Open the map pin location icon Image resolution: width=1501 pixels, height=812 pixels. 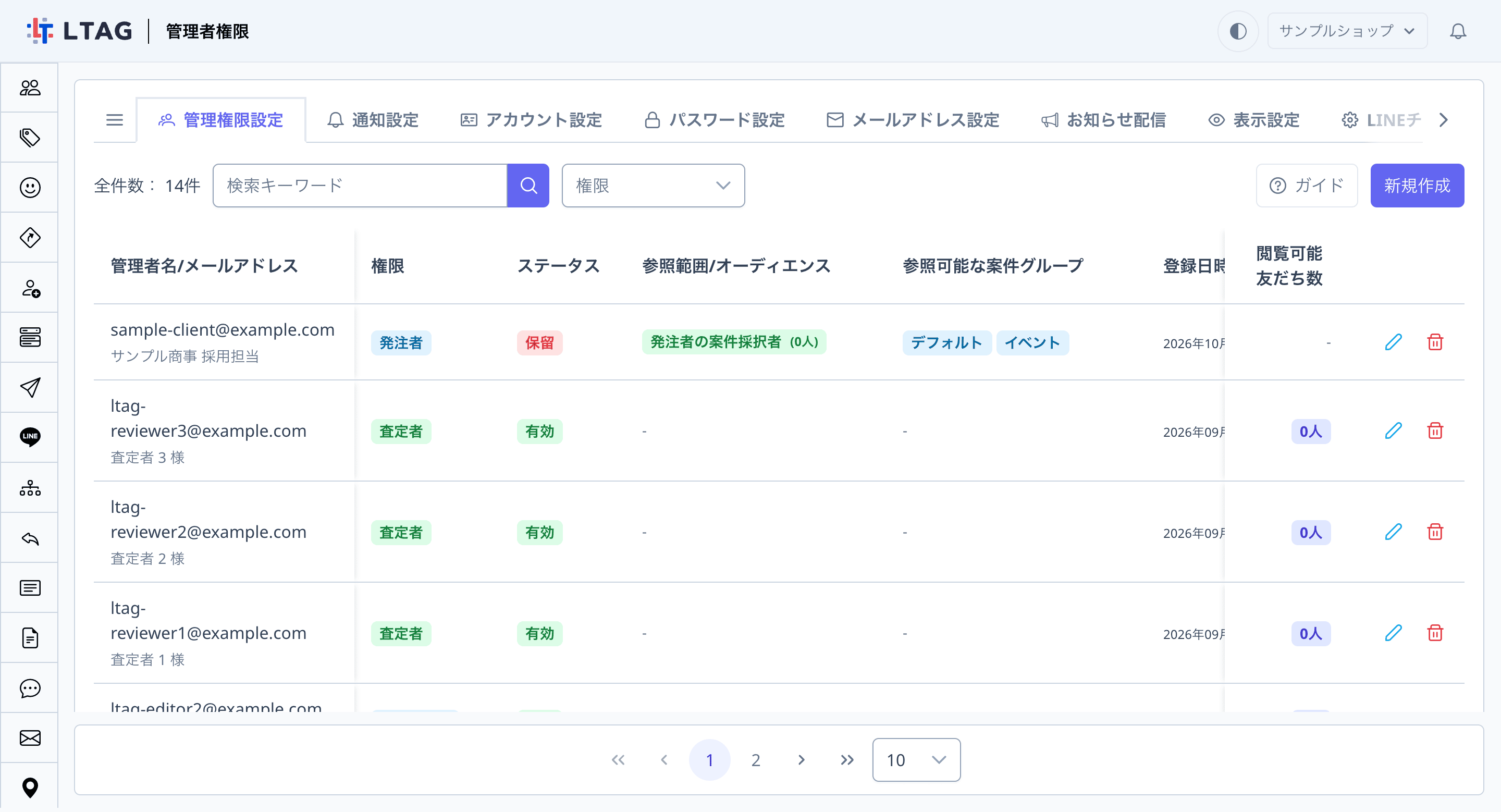click(x=30, y=788)
